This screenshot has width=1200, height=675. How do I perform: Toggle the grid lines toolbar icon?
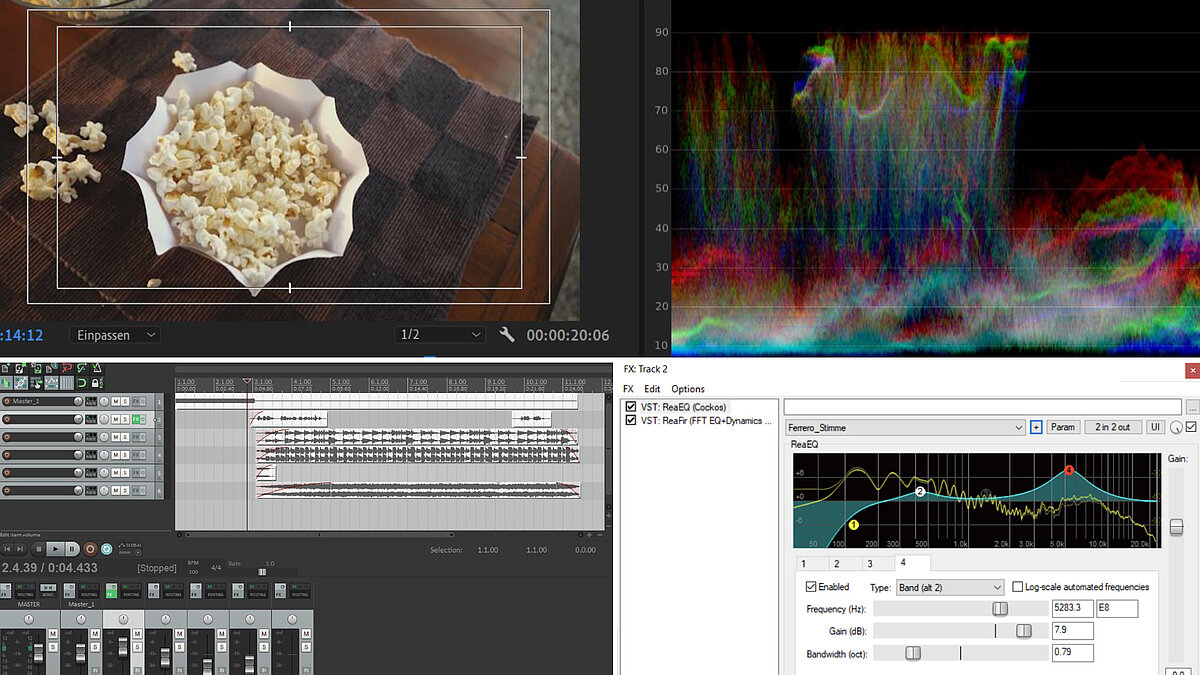click(x=67, y=383)
